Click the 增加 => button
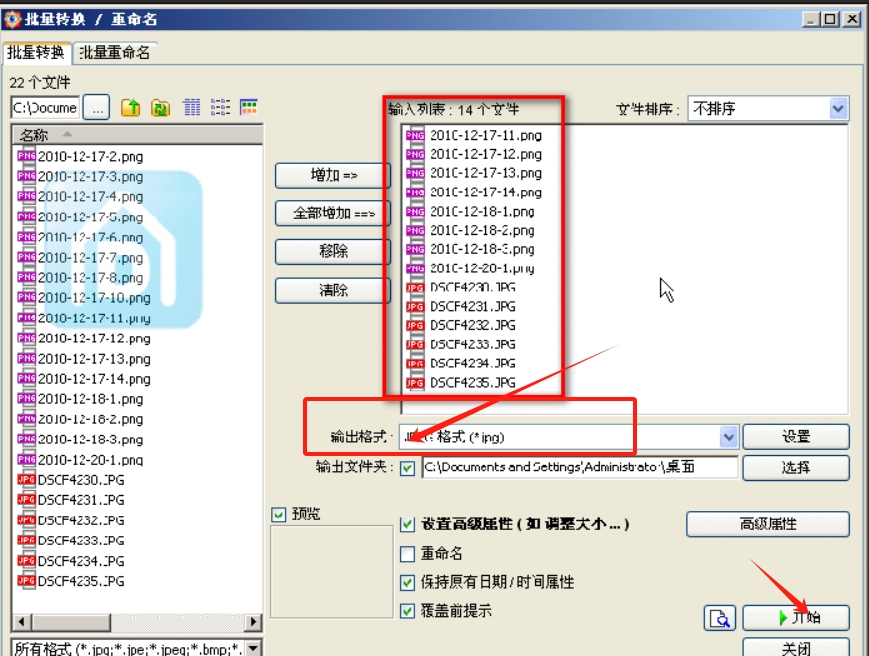This screenshot has width=869, height=656. tap(333, 176)
